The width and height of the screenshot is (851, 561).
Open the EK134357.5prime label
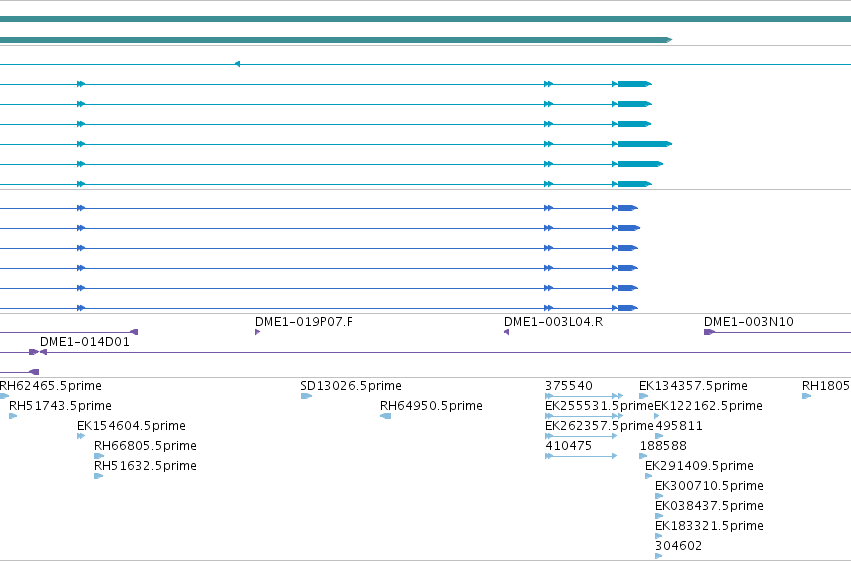693,386
